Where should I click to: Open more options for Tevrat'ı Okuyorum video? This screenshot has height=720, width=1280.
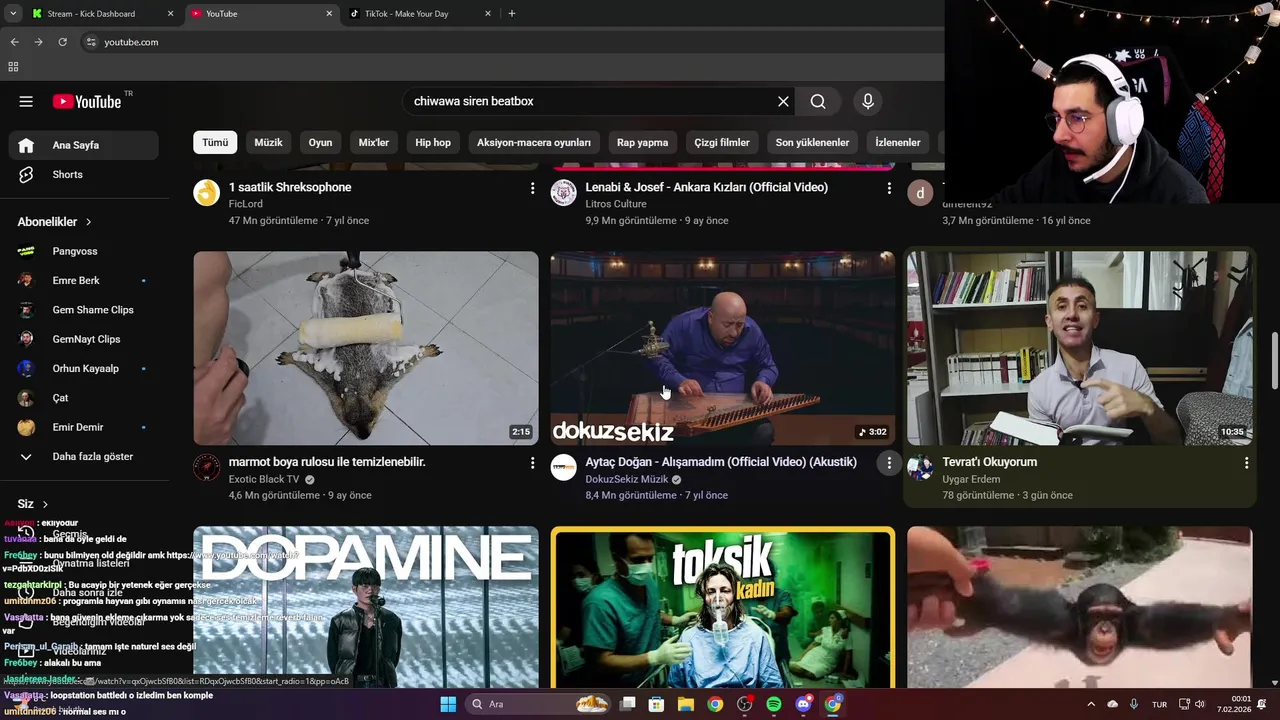pyautogui.click(x=1246, y=463)
